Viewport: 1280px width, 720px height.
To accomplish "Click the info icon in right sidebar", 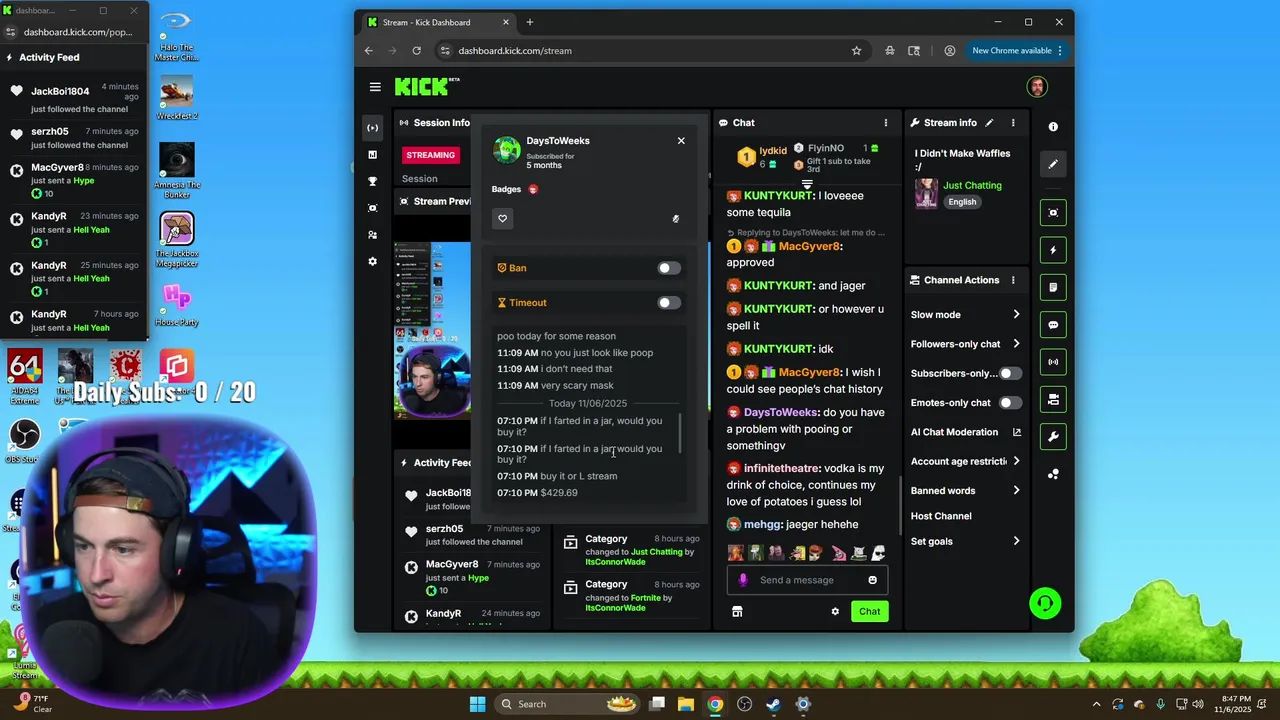I will coord(1053,127).
